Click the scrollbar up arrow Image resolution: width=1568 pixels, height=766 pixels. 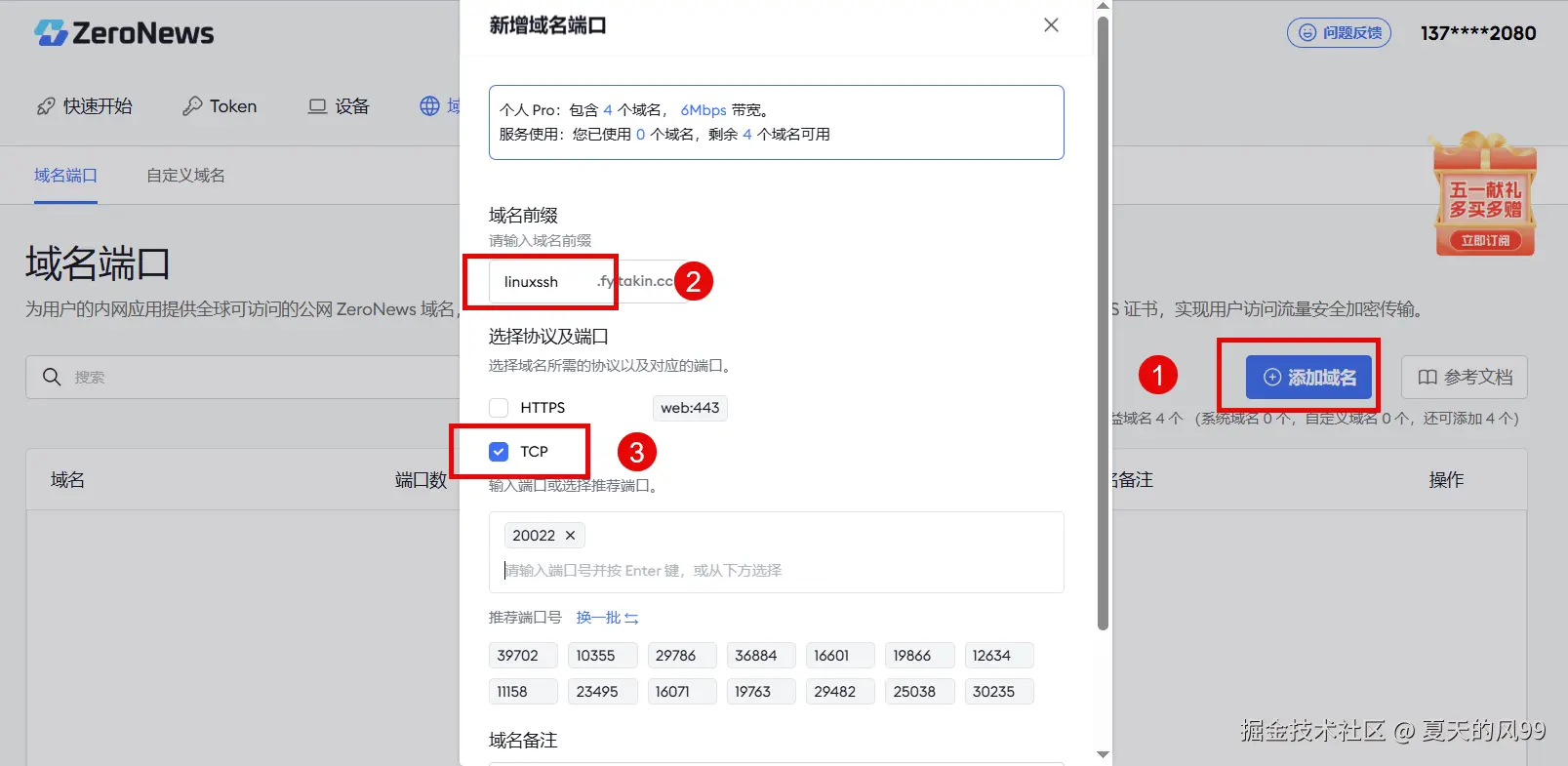click(1103, 6)
